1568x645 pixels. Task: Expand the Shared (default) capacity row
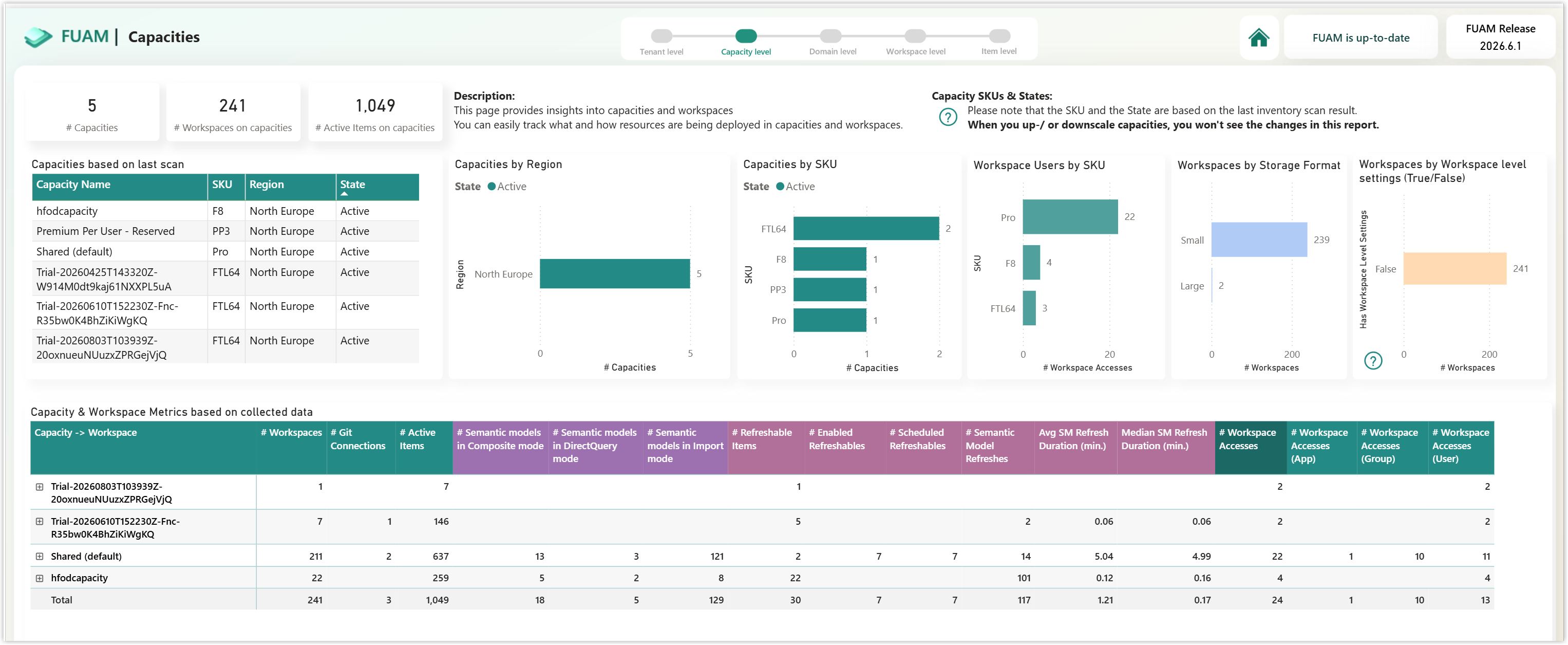tap(40, 556)
